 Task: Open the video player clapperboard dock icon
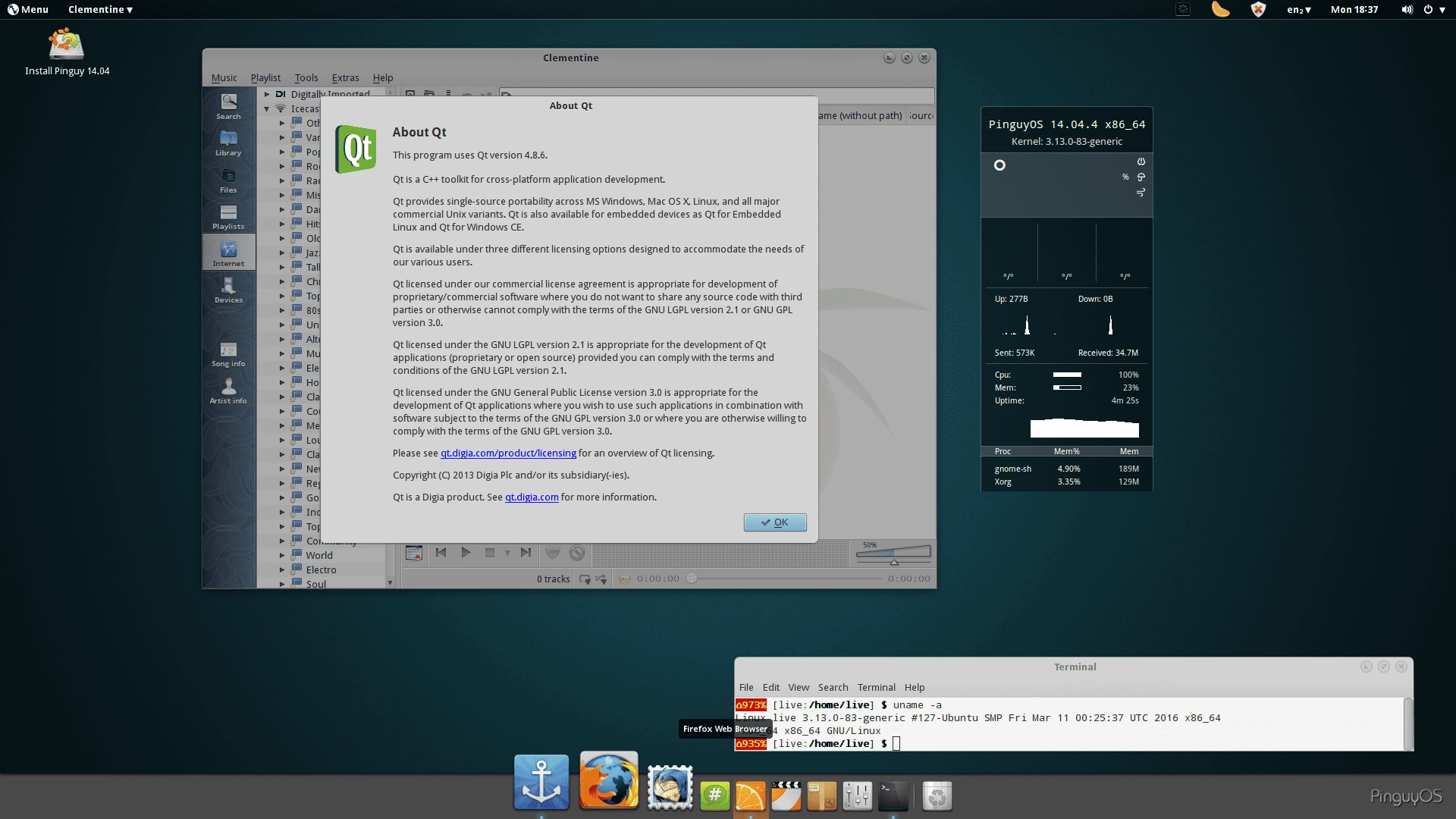click(786, 795)
